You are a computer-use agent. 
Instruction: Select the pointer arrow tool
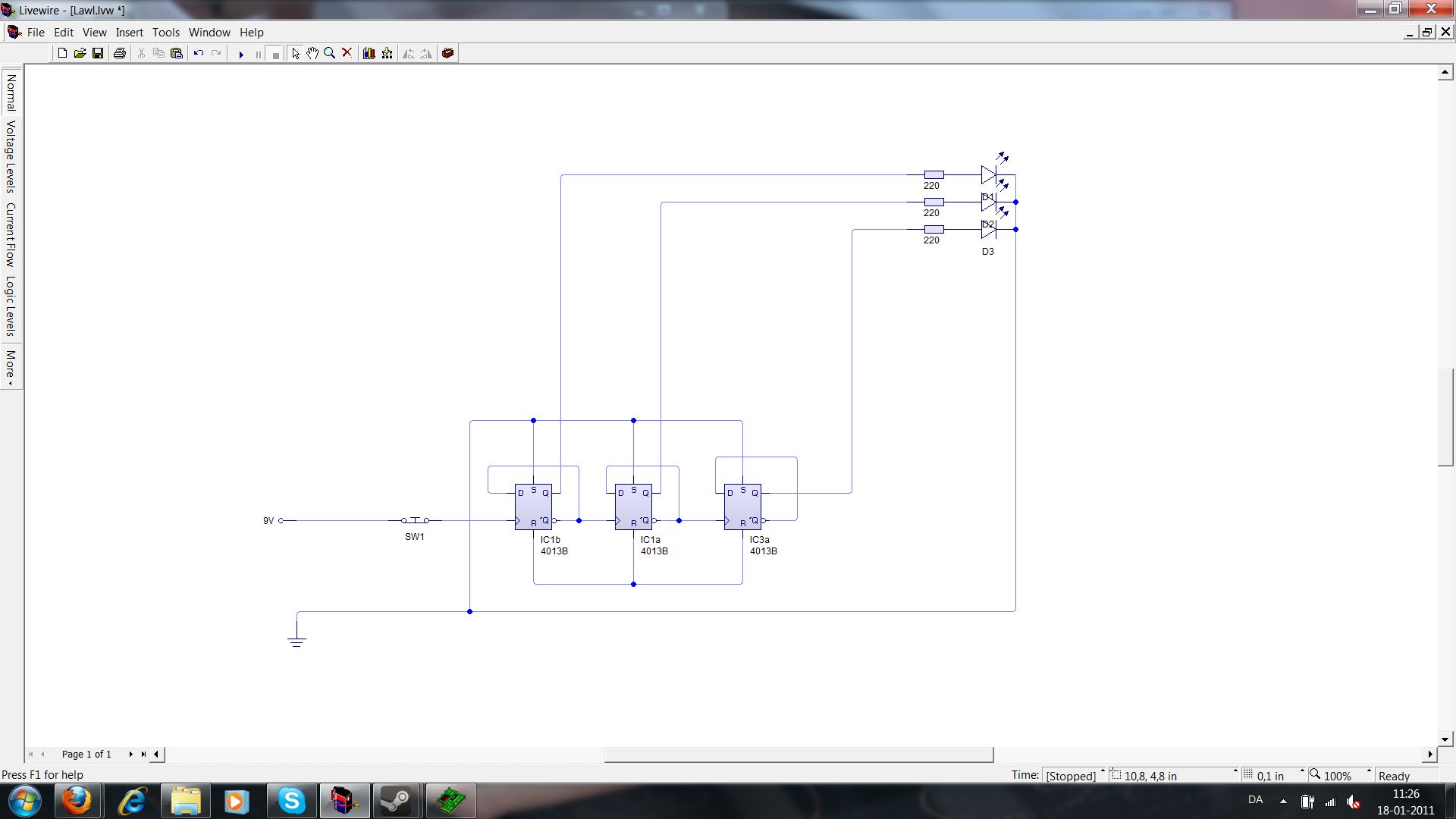coord(296,53)
